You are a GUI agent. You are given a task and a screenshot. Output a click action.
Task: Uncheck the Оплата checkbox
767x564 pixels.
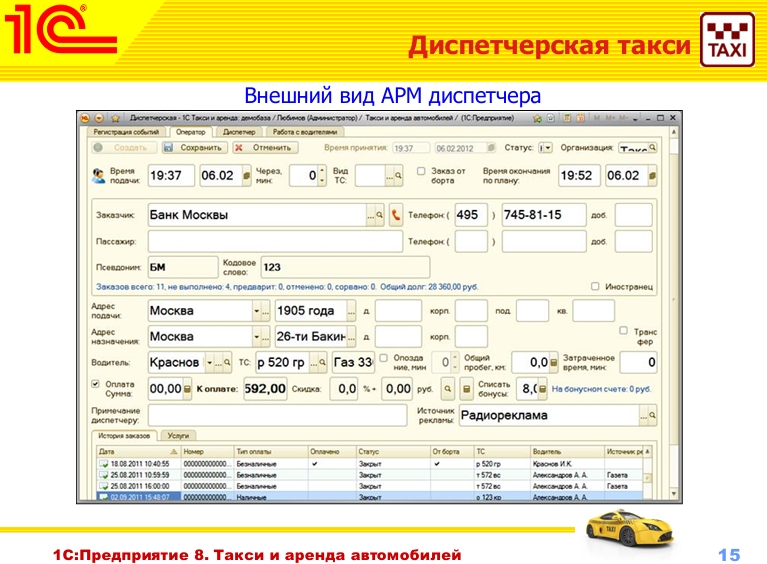96,383
